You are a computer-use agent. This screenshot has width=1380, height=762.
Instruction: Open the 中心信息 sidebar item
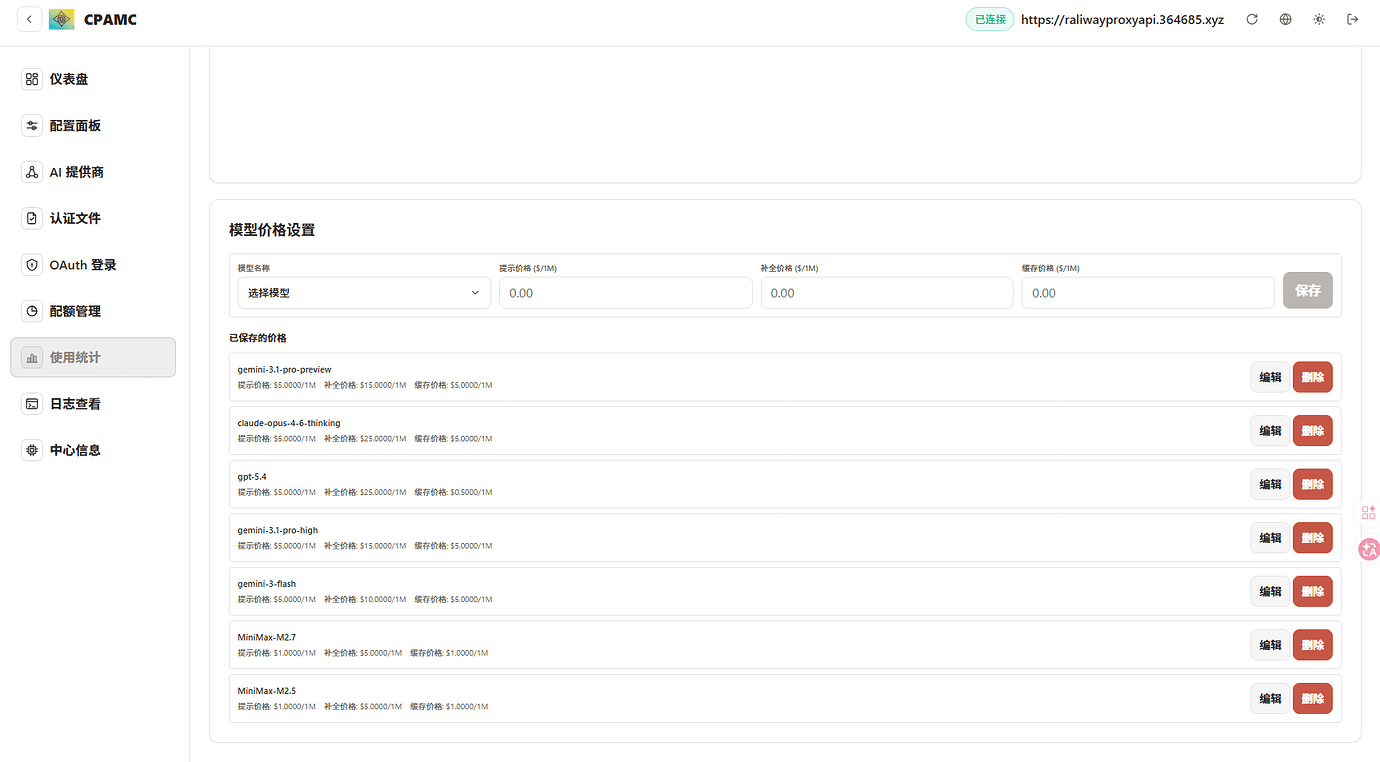[93, 450]
